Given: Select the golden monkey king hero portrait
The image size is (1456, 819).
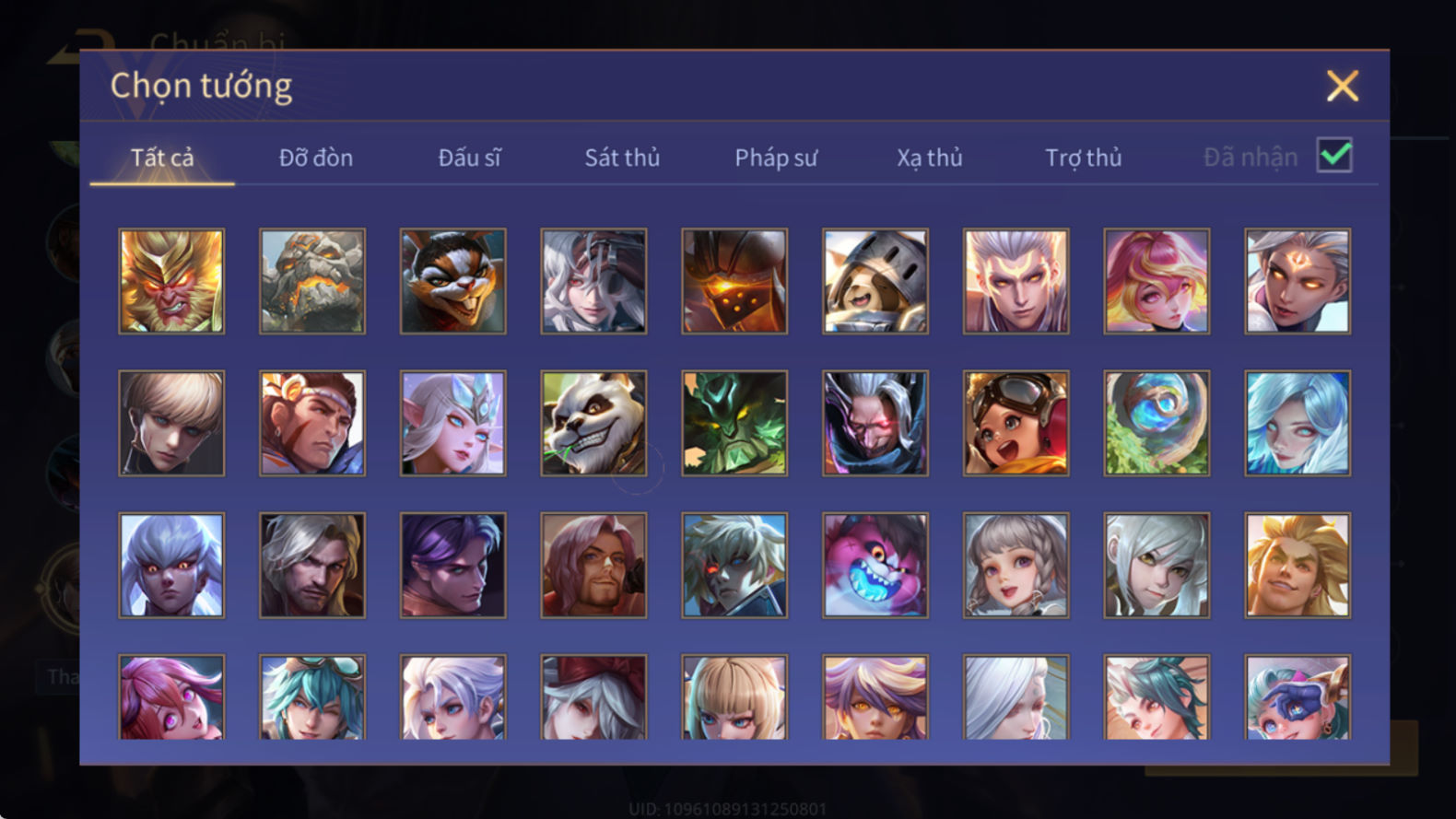Looking at the screenshot, I should [x=171, y=281].
